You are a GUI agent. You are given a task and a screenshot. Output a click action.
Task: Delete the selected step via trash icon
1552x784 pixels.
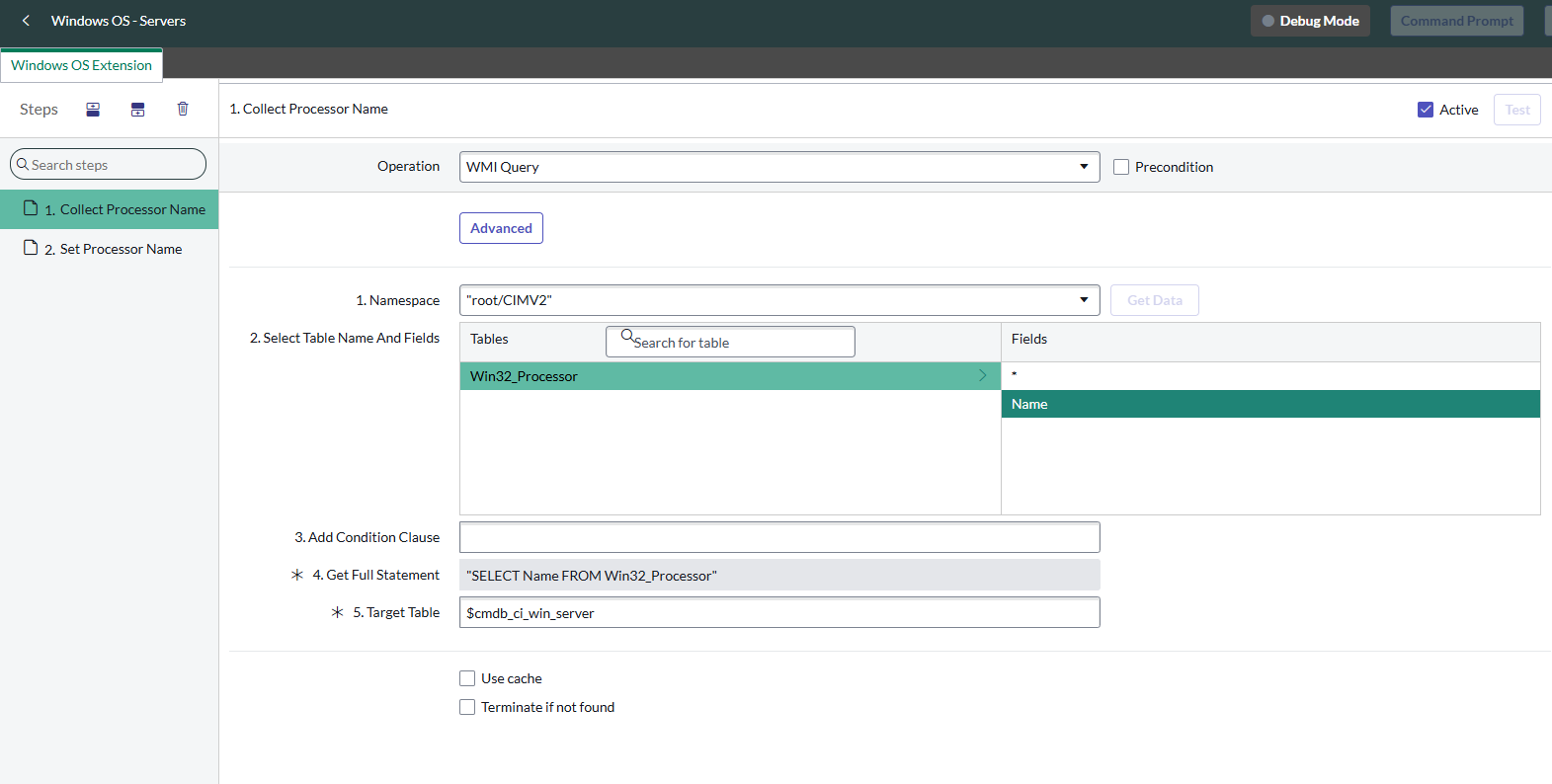pos(183,109)
